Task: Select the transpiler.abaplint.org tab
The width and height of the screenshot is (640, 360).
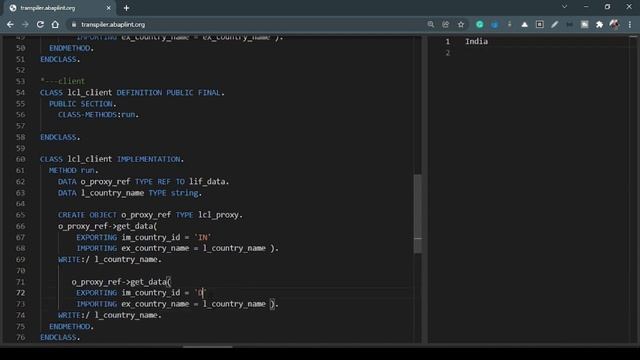Action: [60, 8]
